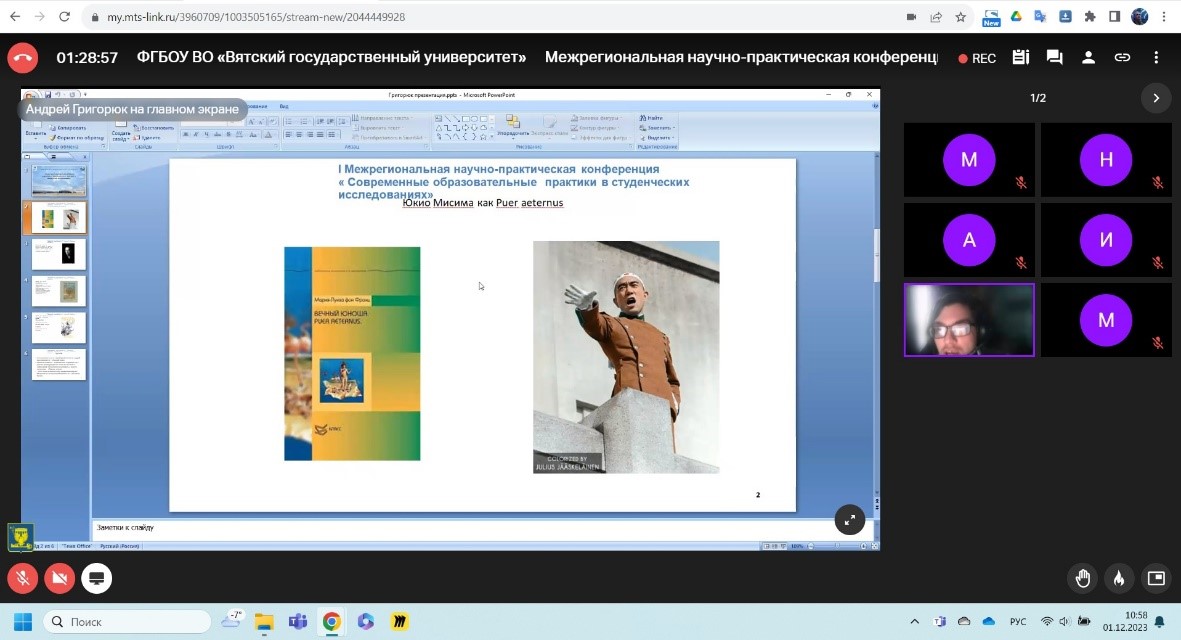Turn on the camera toggle
The height and width of the screenshot is (640, 1181).
tap(60, 578)
